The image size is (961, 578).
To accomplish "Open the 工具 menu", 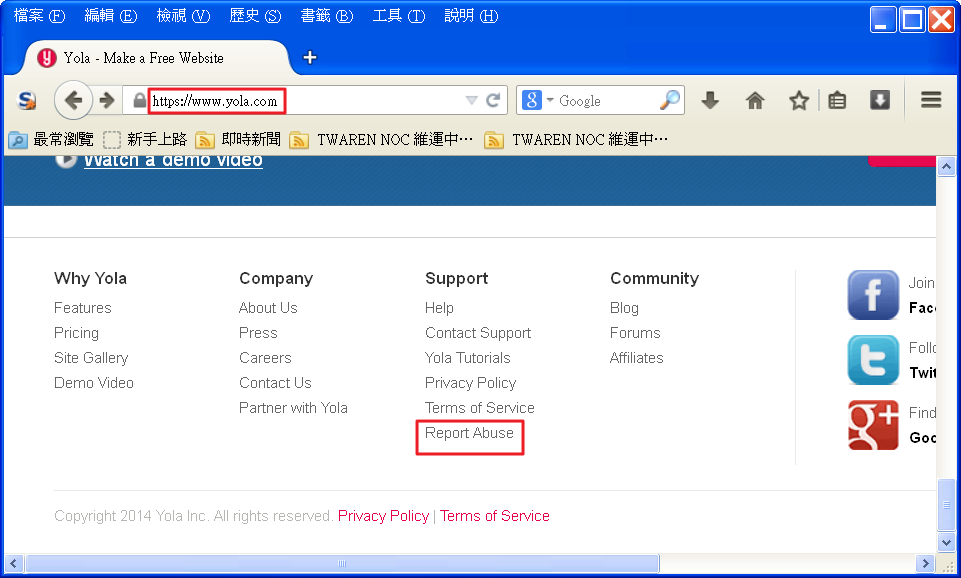I will tap(398, 16).
